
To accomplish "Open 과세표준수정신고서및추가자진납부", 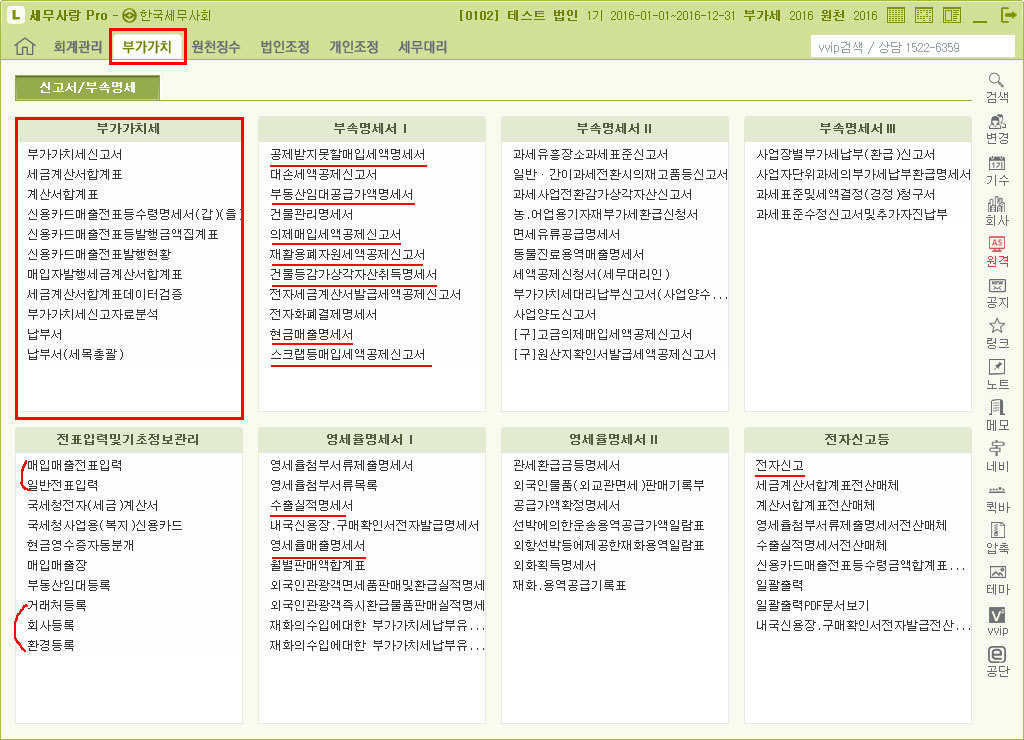I will (x=852, y=214).
